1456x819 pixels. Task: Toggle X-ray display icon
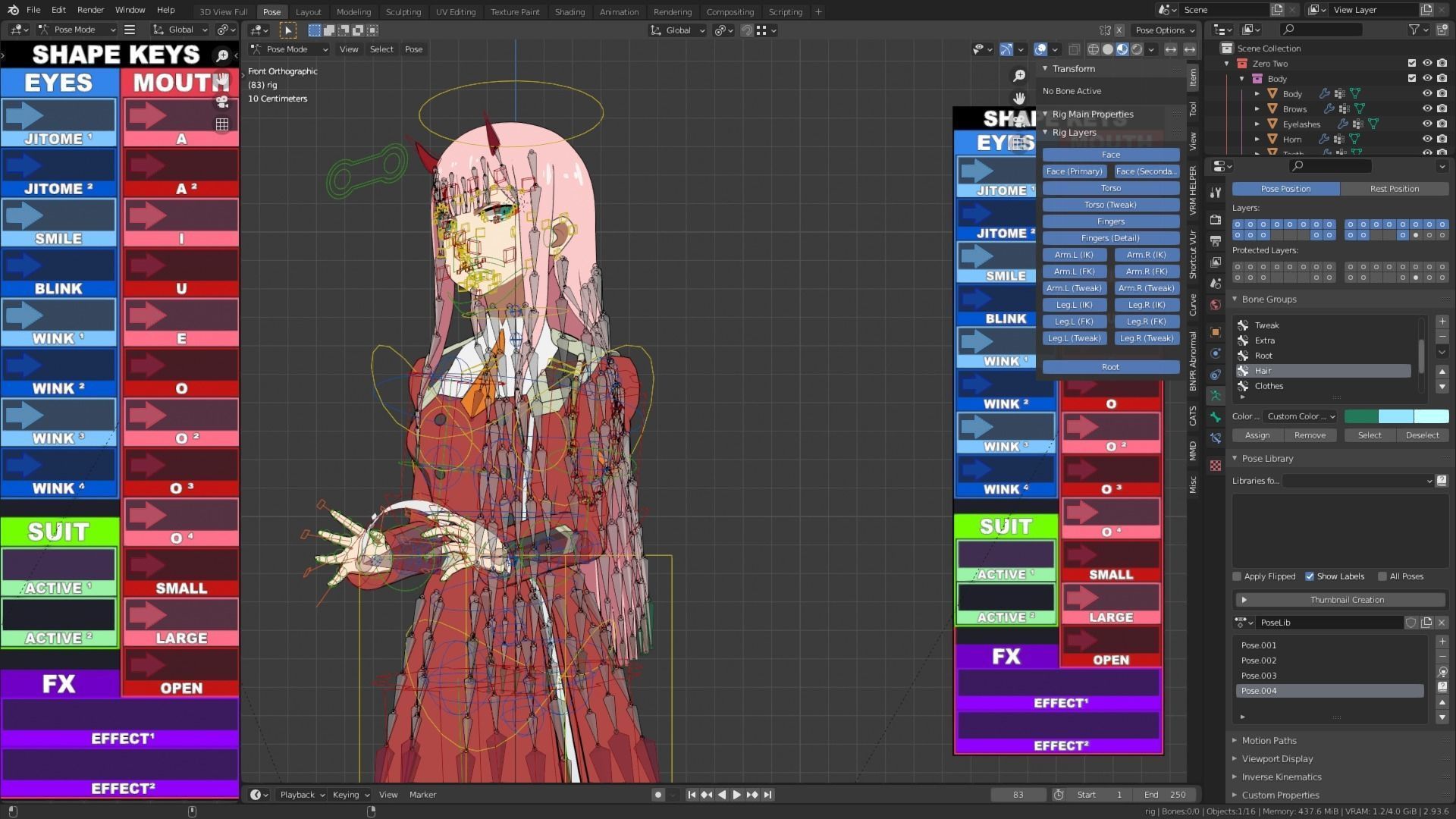1074,49
